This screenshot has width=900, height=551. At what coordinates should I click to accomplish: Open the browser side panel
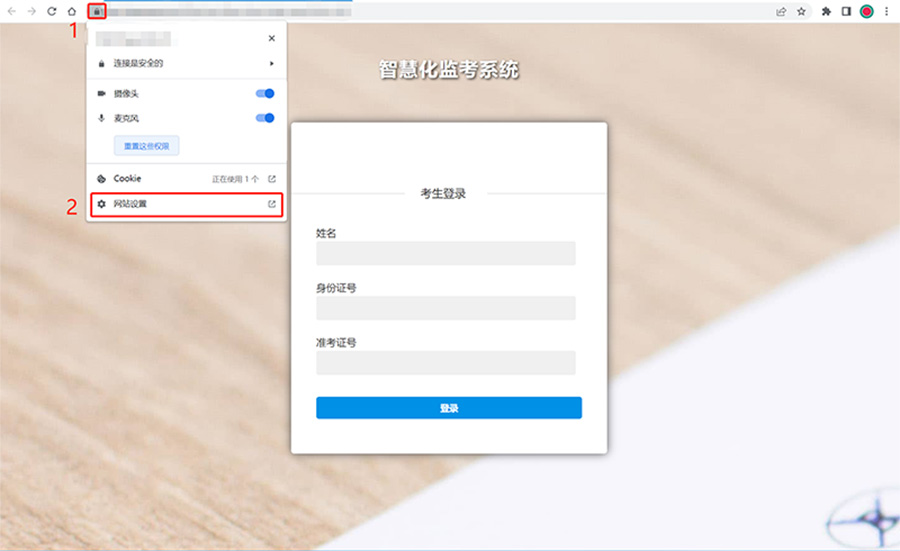coord(846,11)
